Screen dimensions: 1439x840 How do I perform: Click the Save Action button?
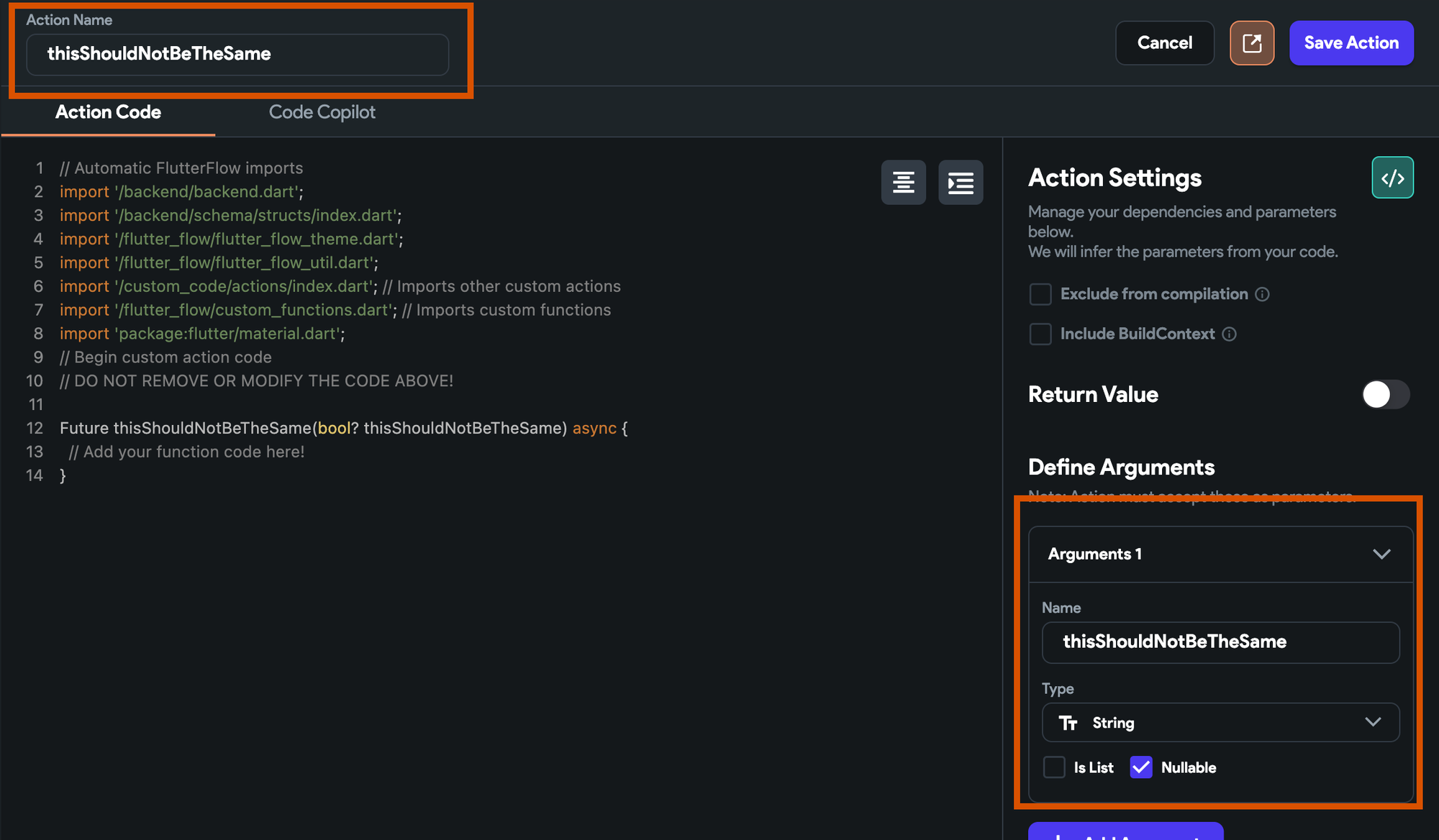click(x=1351, y=43)
